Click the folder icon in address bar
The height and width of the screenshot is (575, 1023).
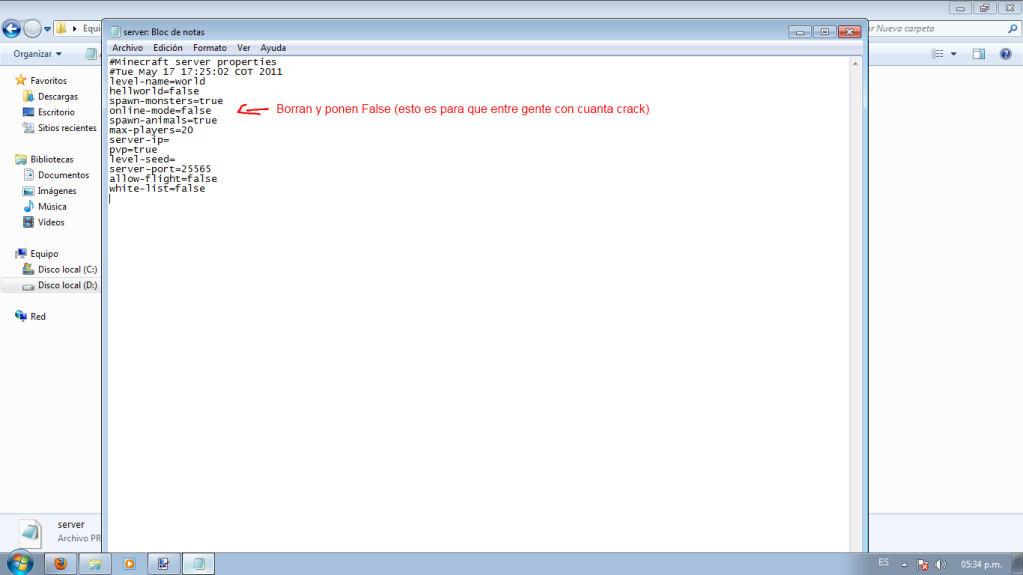click(61, 29)
